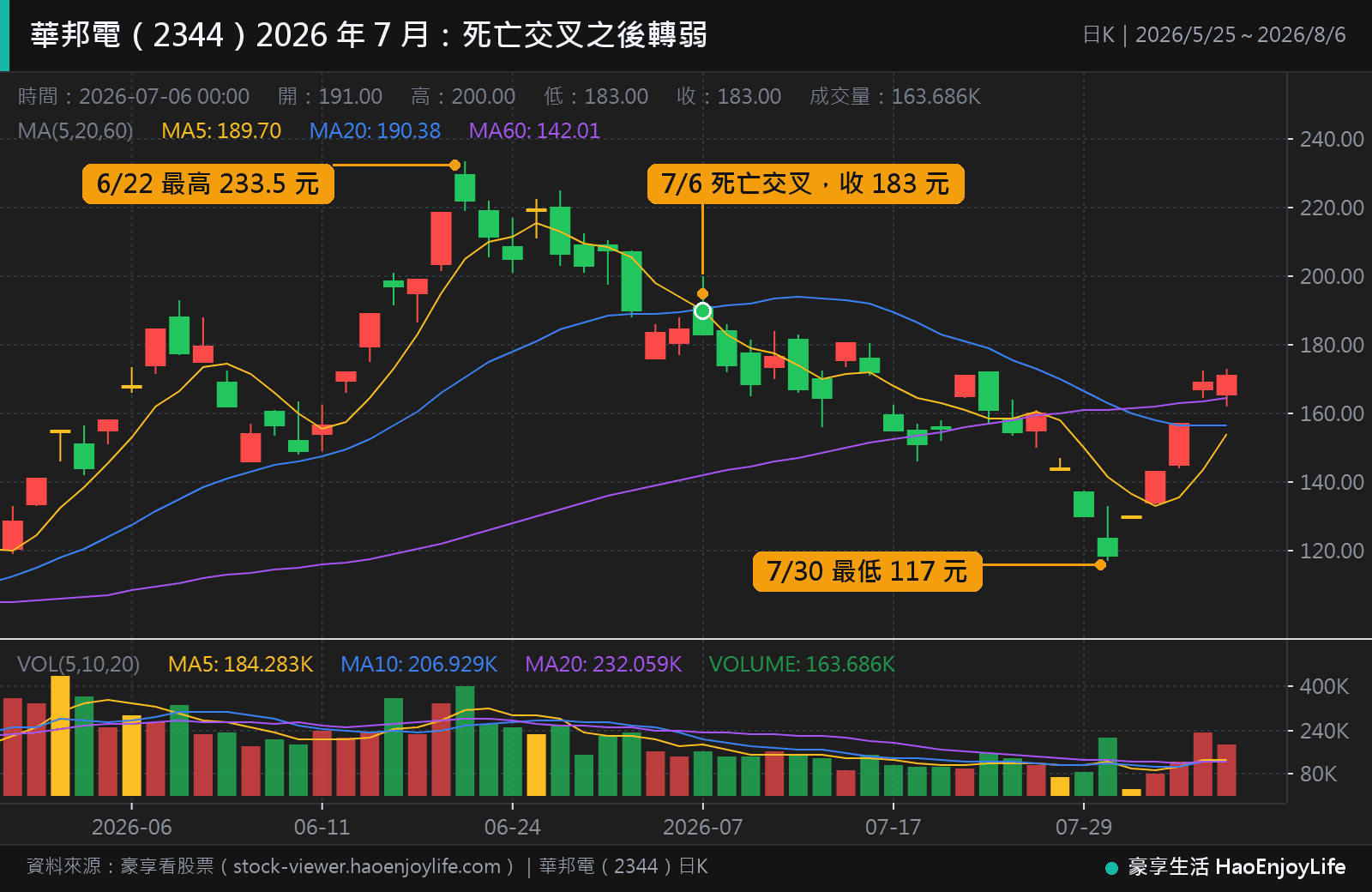Click the 180.00 price axis label

coord(1332,346)
